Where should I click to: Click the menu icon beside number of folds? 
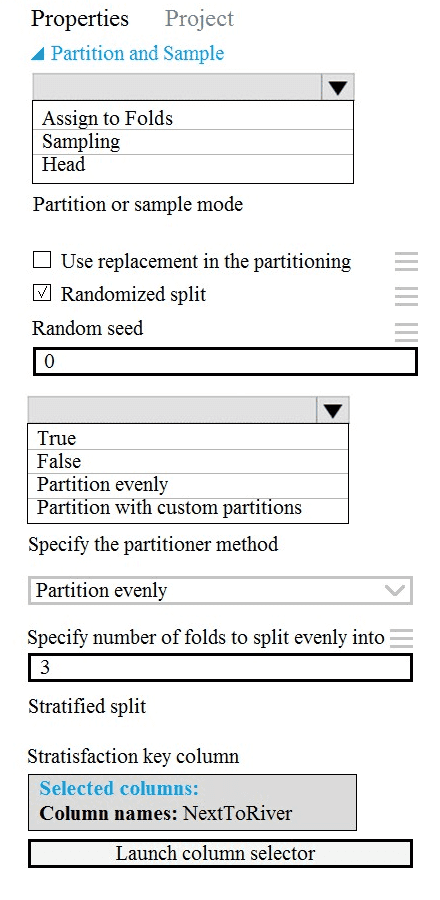point(402,638)
